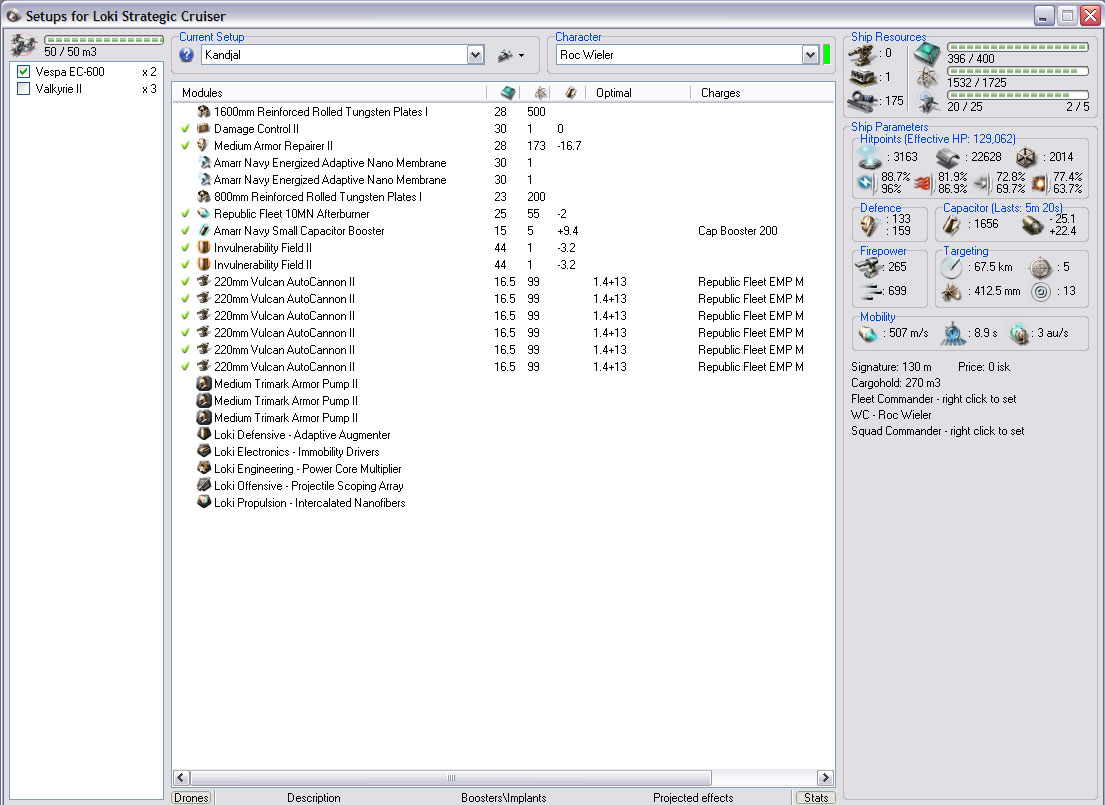Click the Cargohold: 270 m3 text
The height and width of the screenshot is (805, 1105).
896,383
